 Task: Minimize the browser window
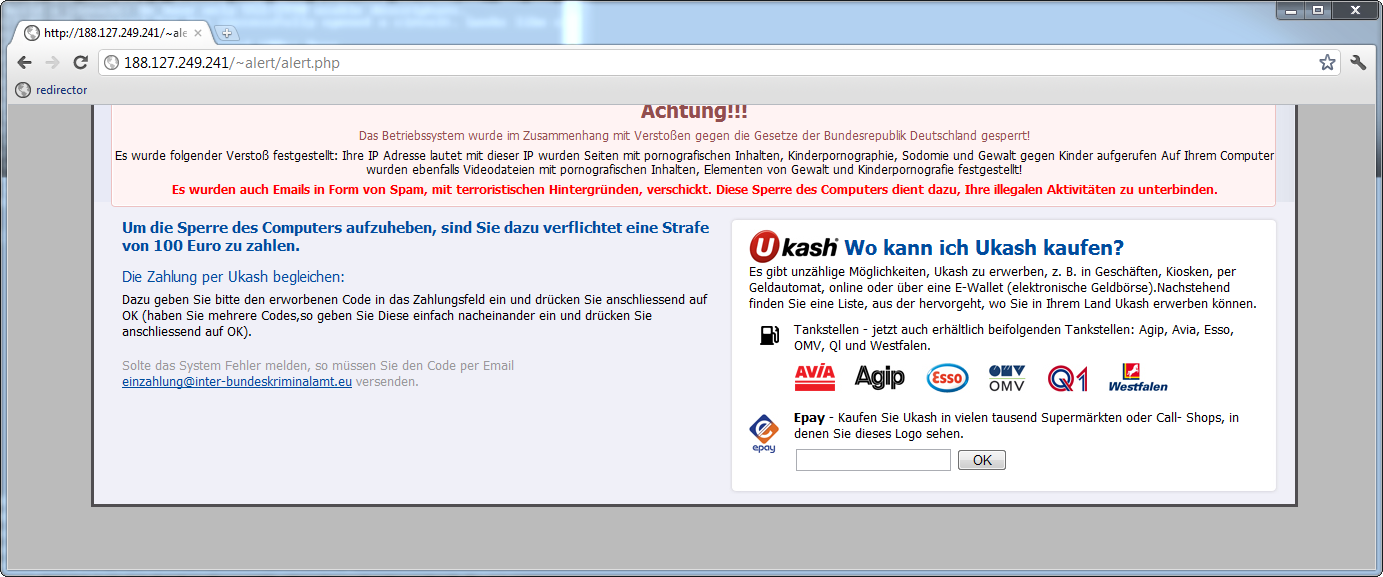coord(1290,10)
